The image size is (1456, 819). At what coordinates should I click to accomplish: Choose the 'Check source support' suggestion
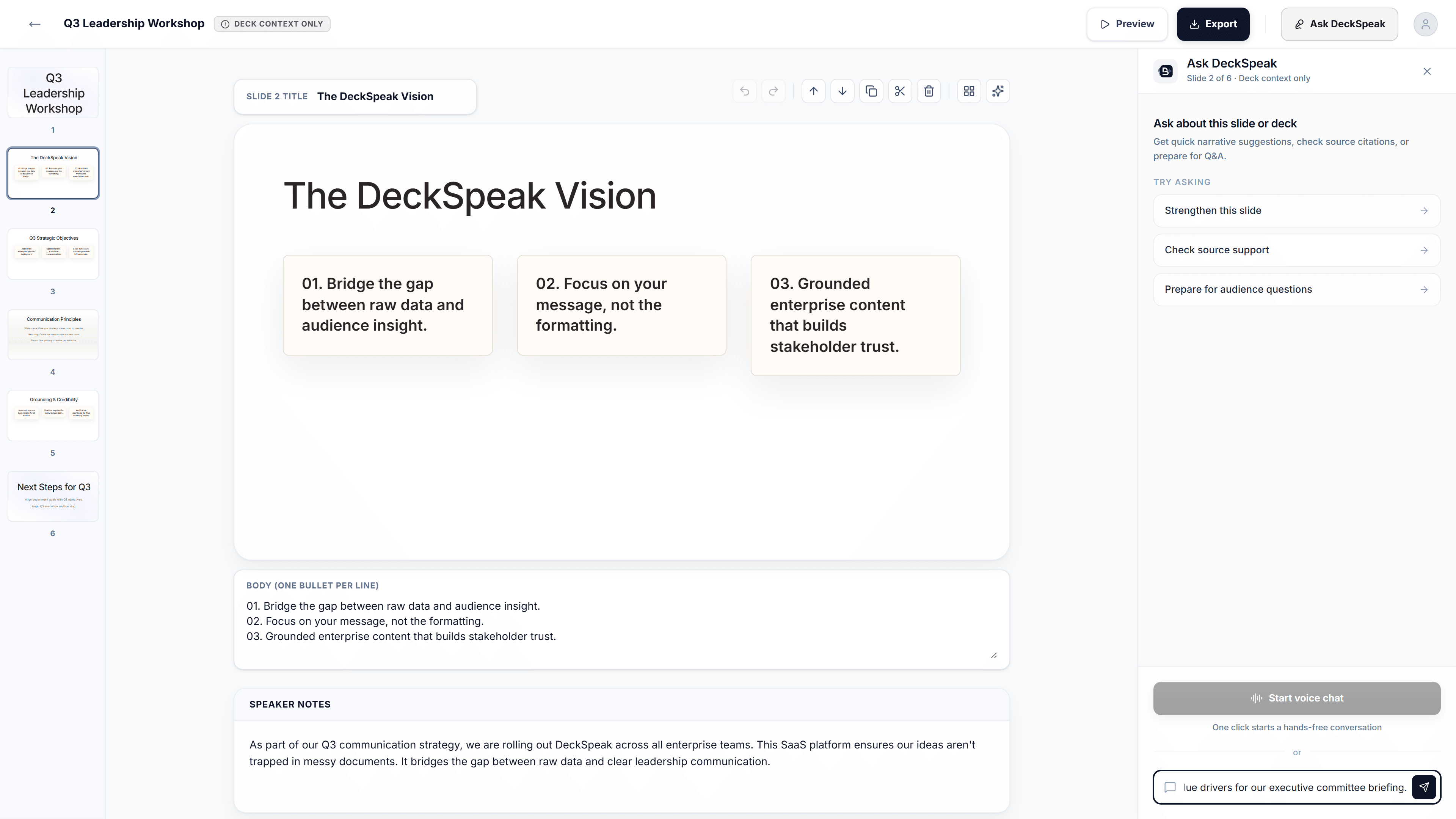pyautogui.click(x=1297, y=250)
